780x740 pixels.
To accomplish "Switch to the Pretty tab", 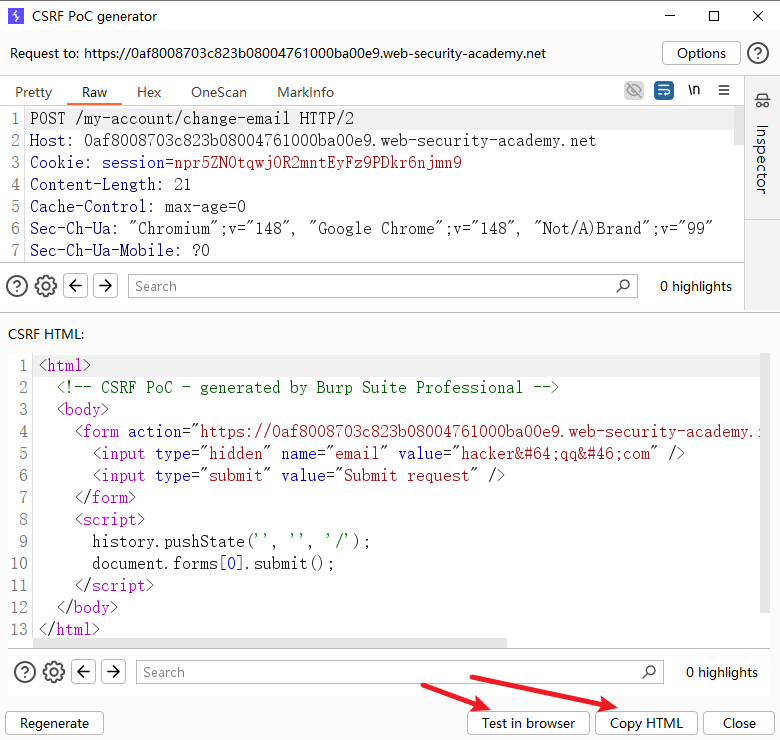I will pos(33,92).
